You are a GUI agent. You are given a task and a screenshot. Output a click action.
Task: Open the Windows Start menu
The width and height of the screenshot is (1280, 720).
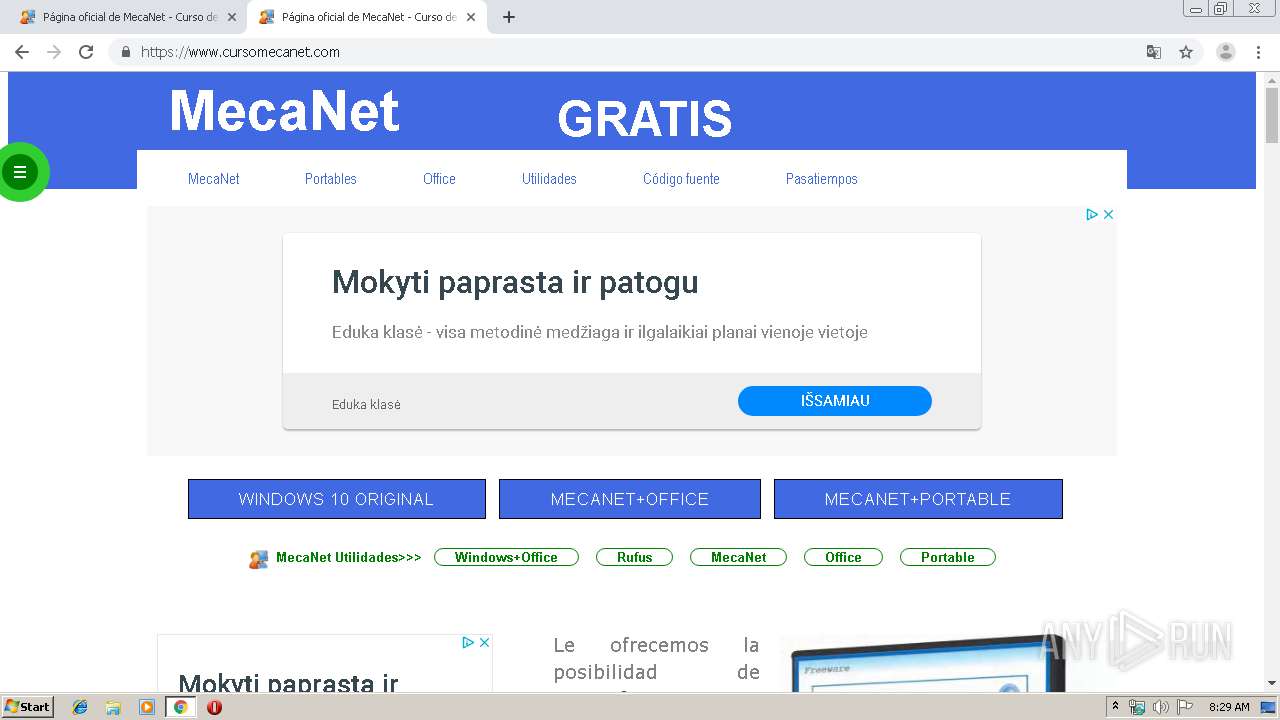(x=27, y=707)
